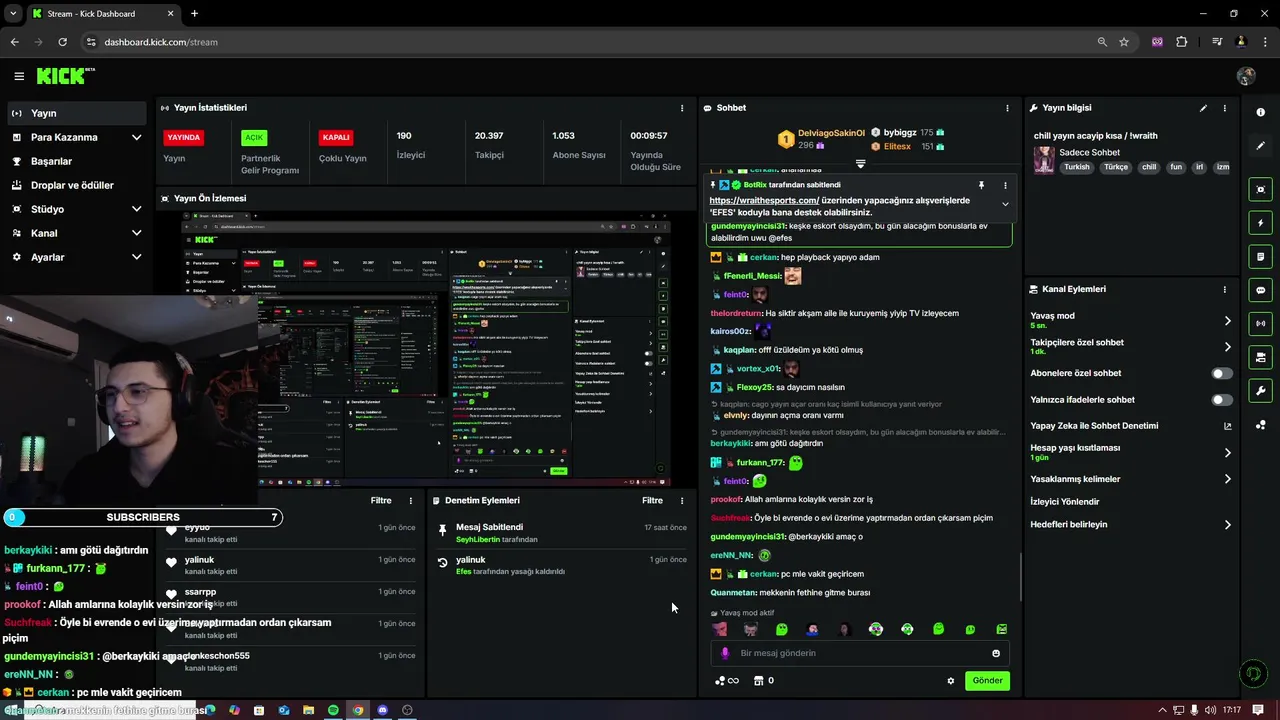Open the headset support icon at the bottom right
The width and height of the screenshot is (1280, 720).
[x=1253, y=674]
